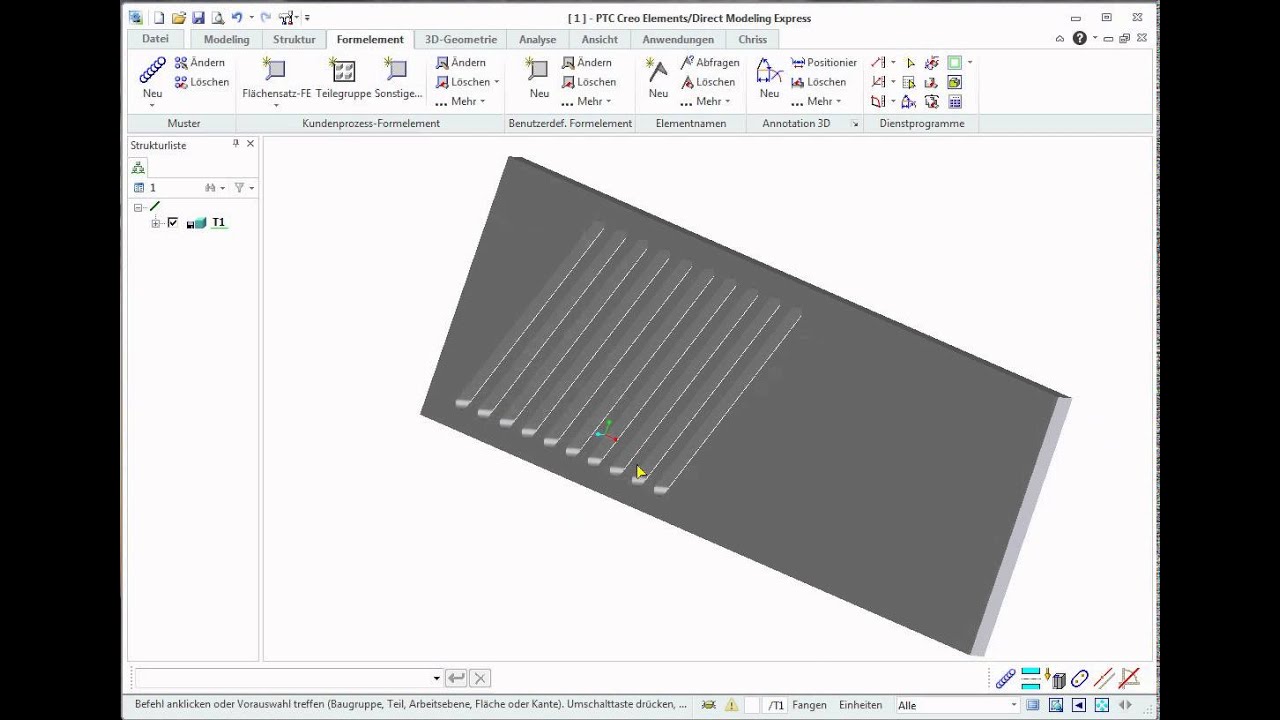
Task: Open the binoculars search dropdown in Strukturliste
Action: [x=214, y=187]
